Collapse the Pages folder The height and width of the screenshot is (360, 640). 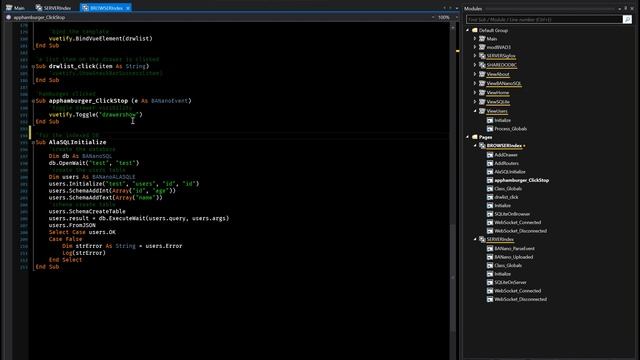tap(468, 137)
